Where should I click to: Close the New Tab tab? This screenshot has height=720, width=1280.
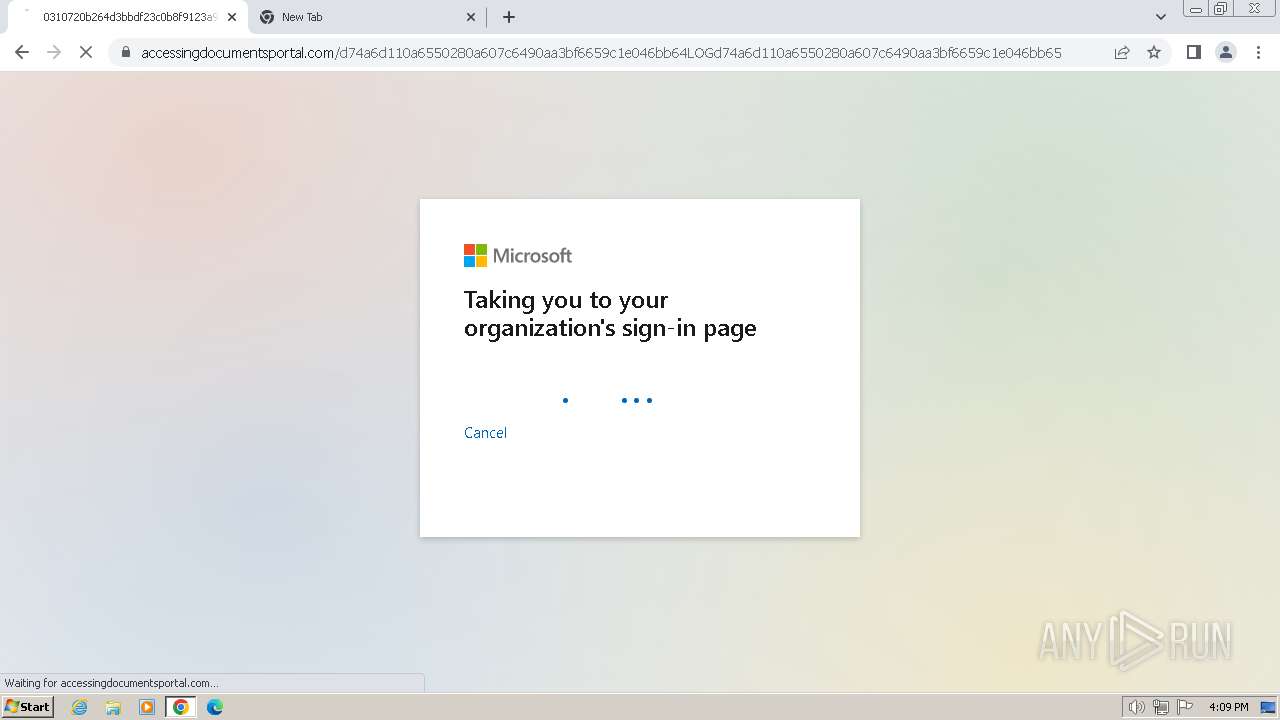(x=471, y=17)
